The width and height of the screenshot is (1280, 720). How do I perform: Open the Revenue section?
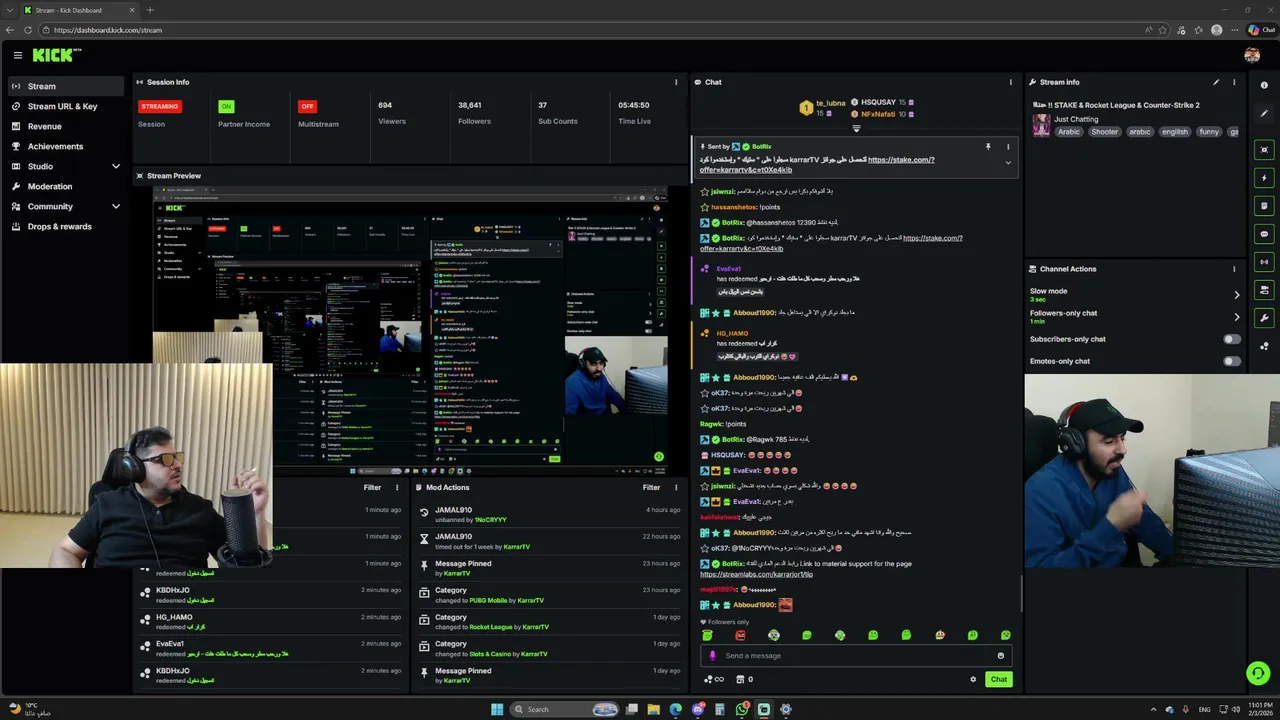click(66, 126)
